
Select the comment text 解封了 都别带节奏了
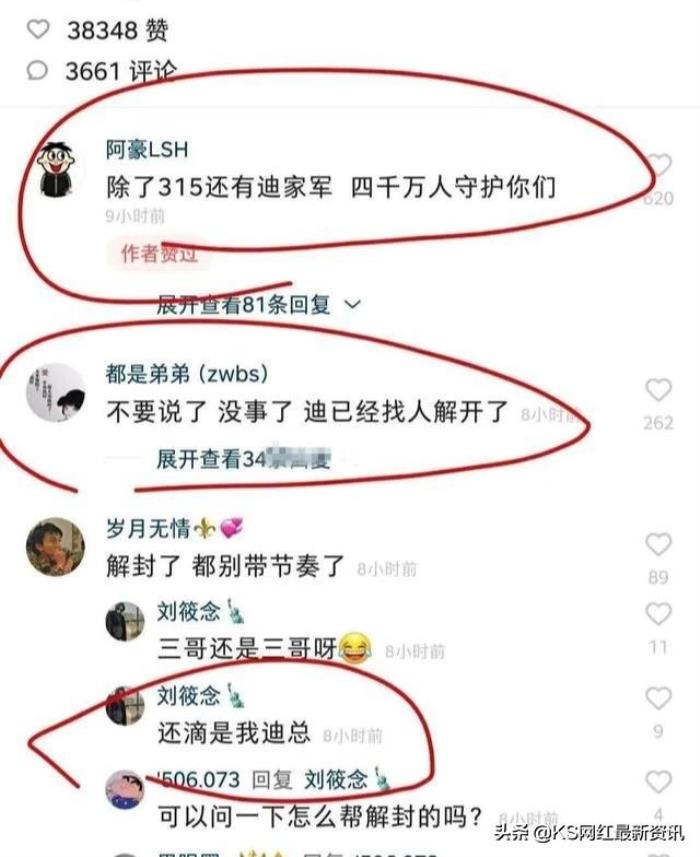pyautogui.click(x=225, y=566)
